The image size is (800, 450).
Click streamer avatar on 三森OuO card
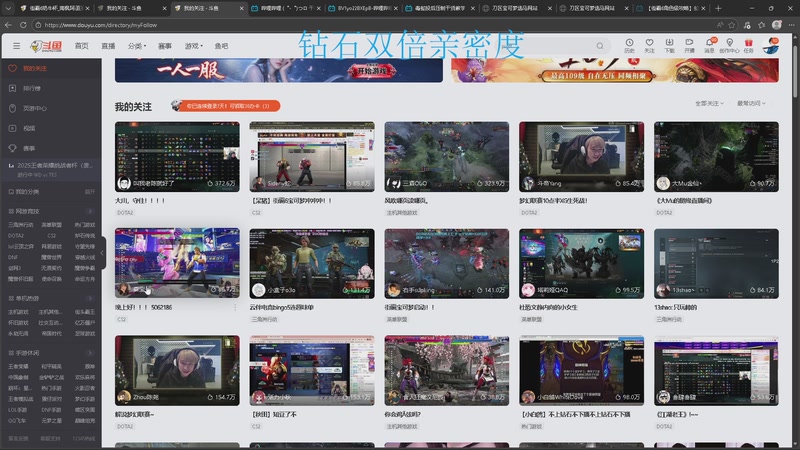pyautogui.click(x=393, y=183)
